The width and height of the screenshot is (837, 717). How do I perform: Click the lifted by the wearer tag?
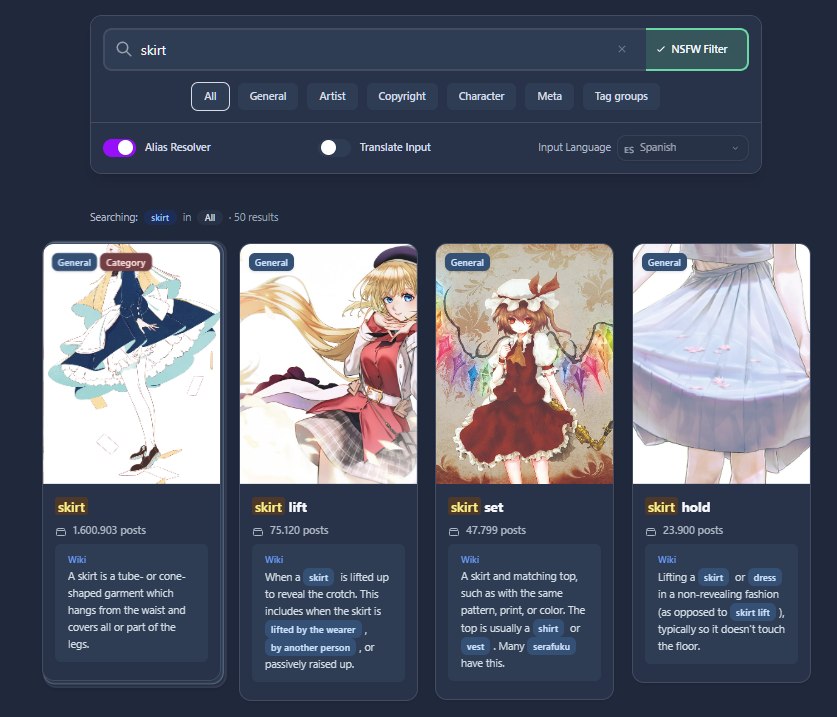click(x=313, y=629)
